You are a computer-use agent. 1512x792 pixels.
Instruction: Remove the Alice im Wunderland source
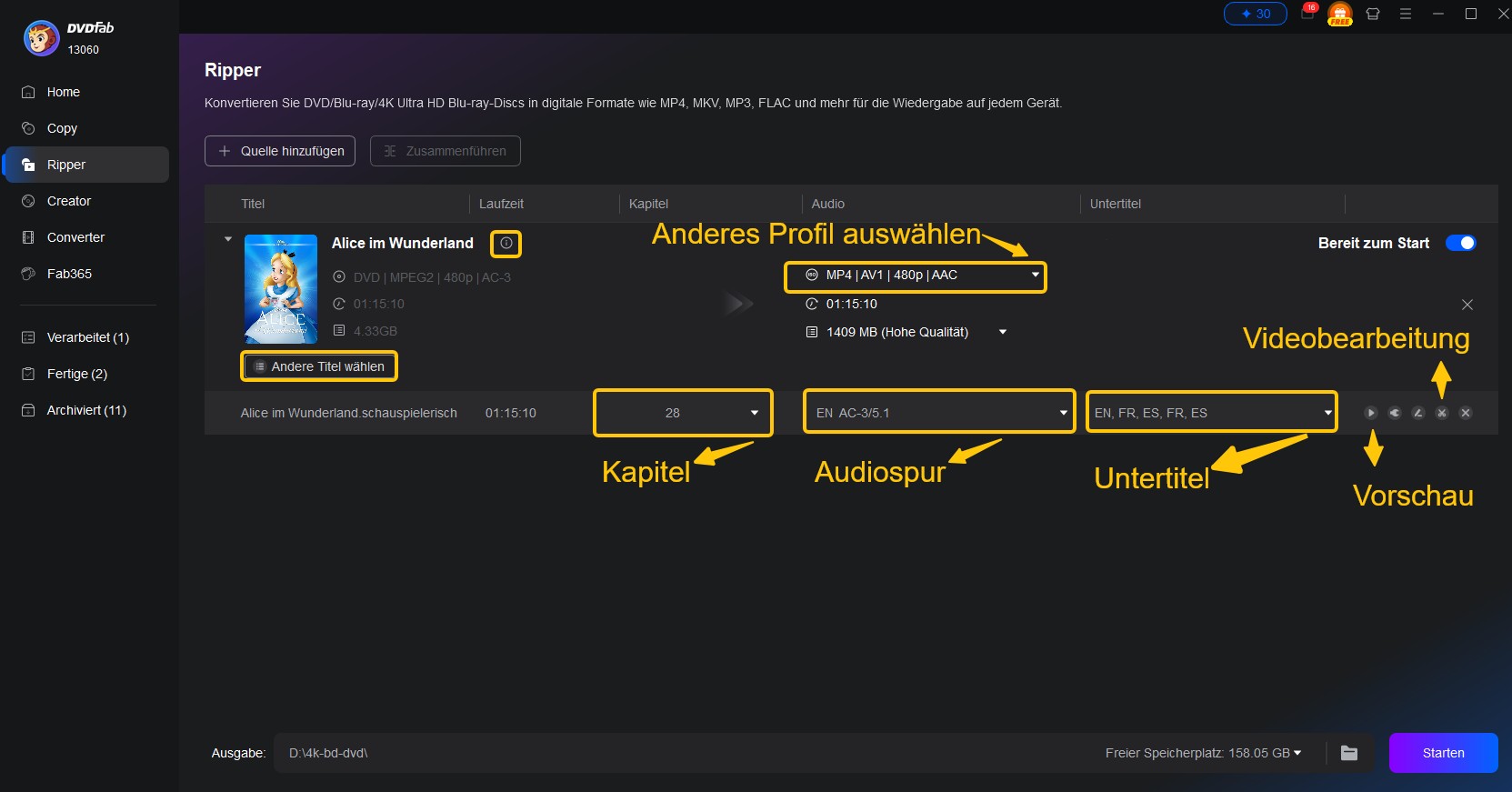(1467, 305)
